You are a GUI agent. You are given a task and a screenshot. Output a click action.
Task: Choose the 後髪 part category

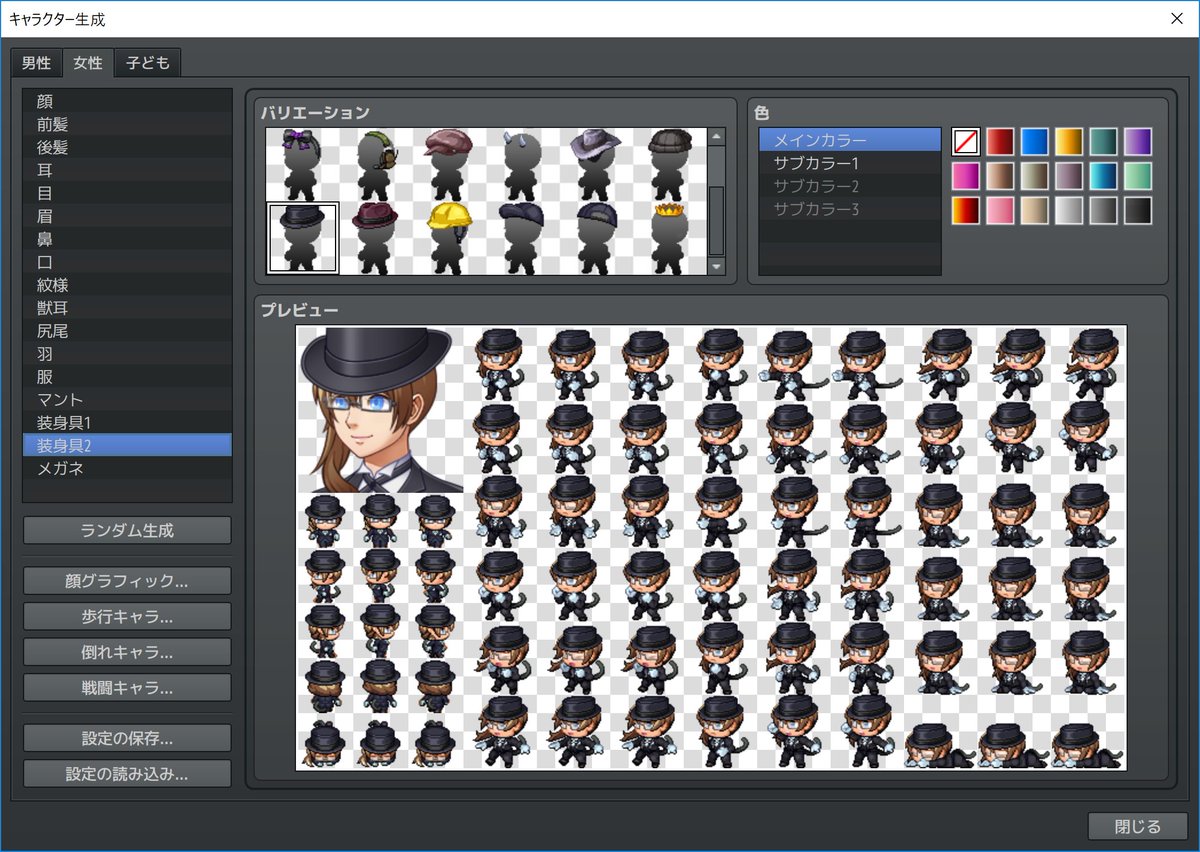[127, 147]
